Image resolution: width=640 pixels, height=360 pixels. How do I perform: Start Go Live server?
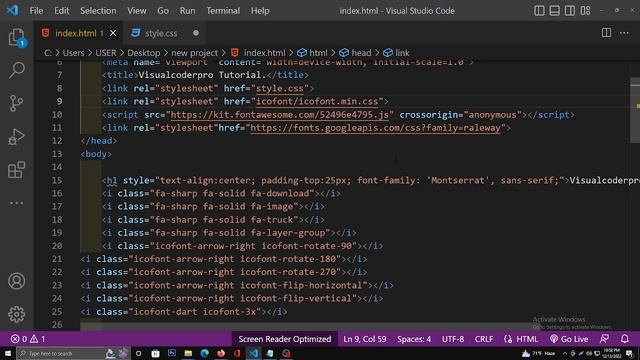(569, 339)
